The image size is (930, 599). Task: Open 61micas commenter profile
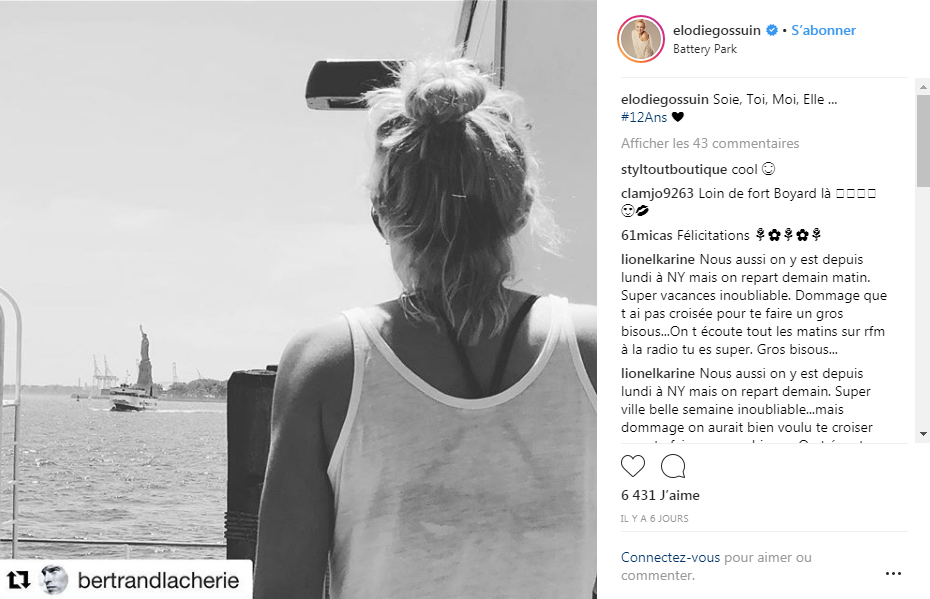[646, 235]
